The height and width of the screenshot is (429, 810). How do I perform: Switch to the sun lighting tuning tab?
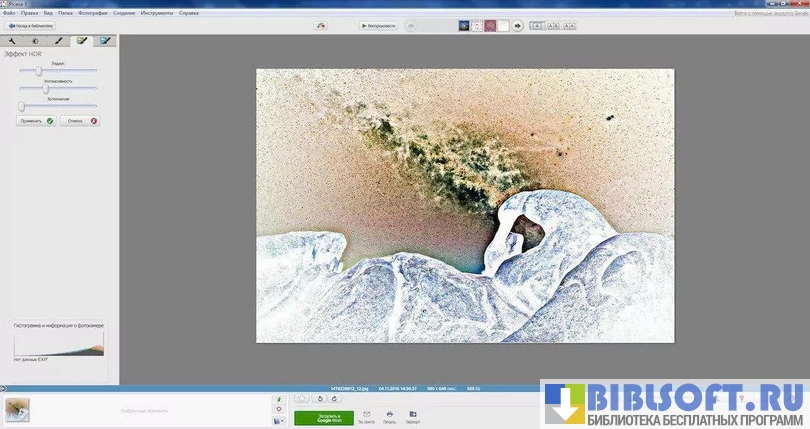click(x=35, y=41)
